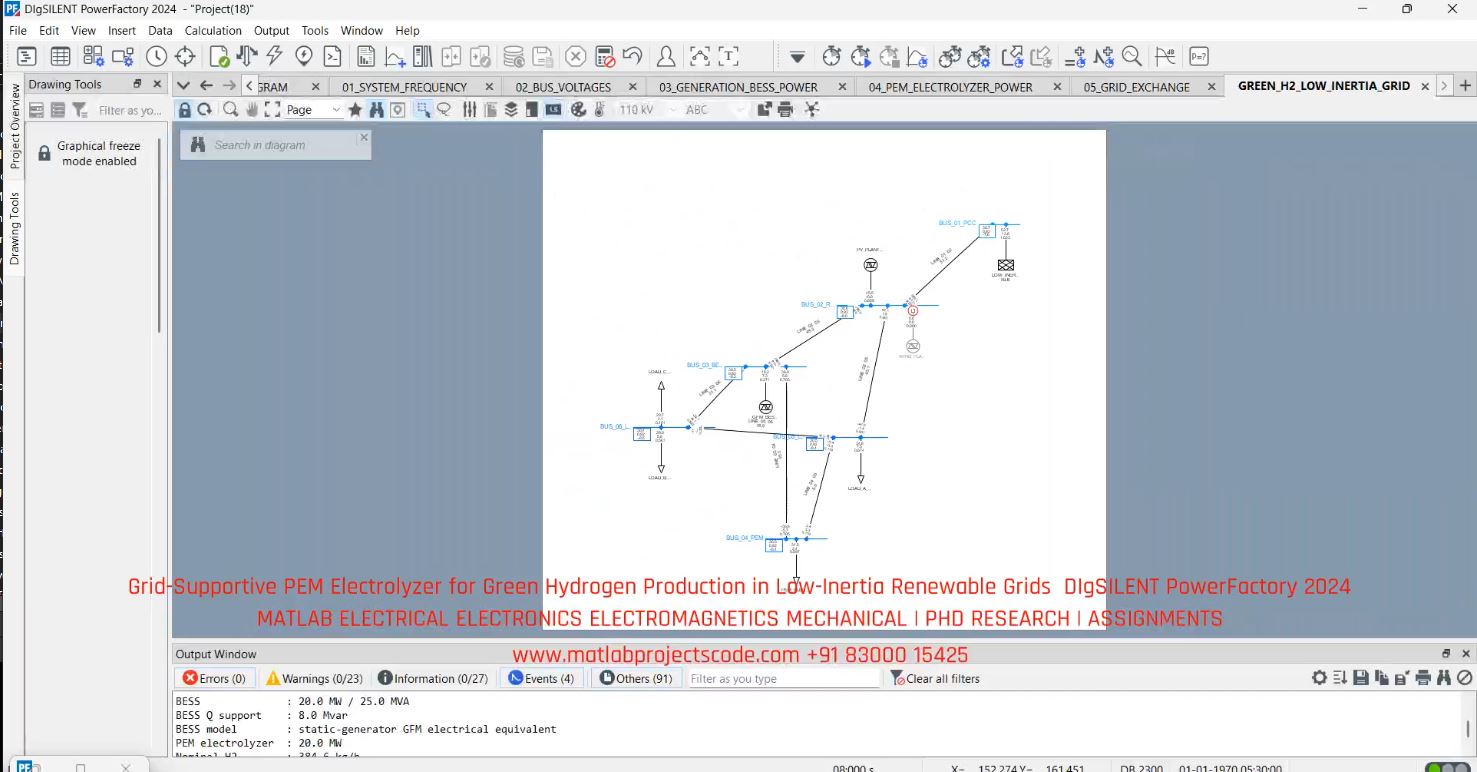
Task: Click the Print diagram printer icon
Action: pos(785,110)
